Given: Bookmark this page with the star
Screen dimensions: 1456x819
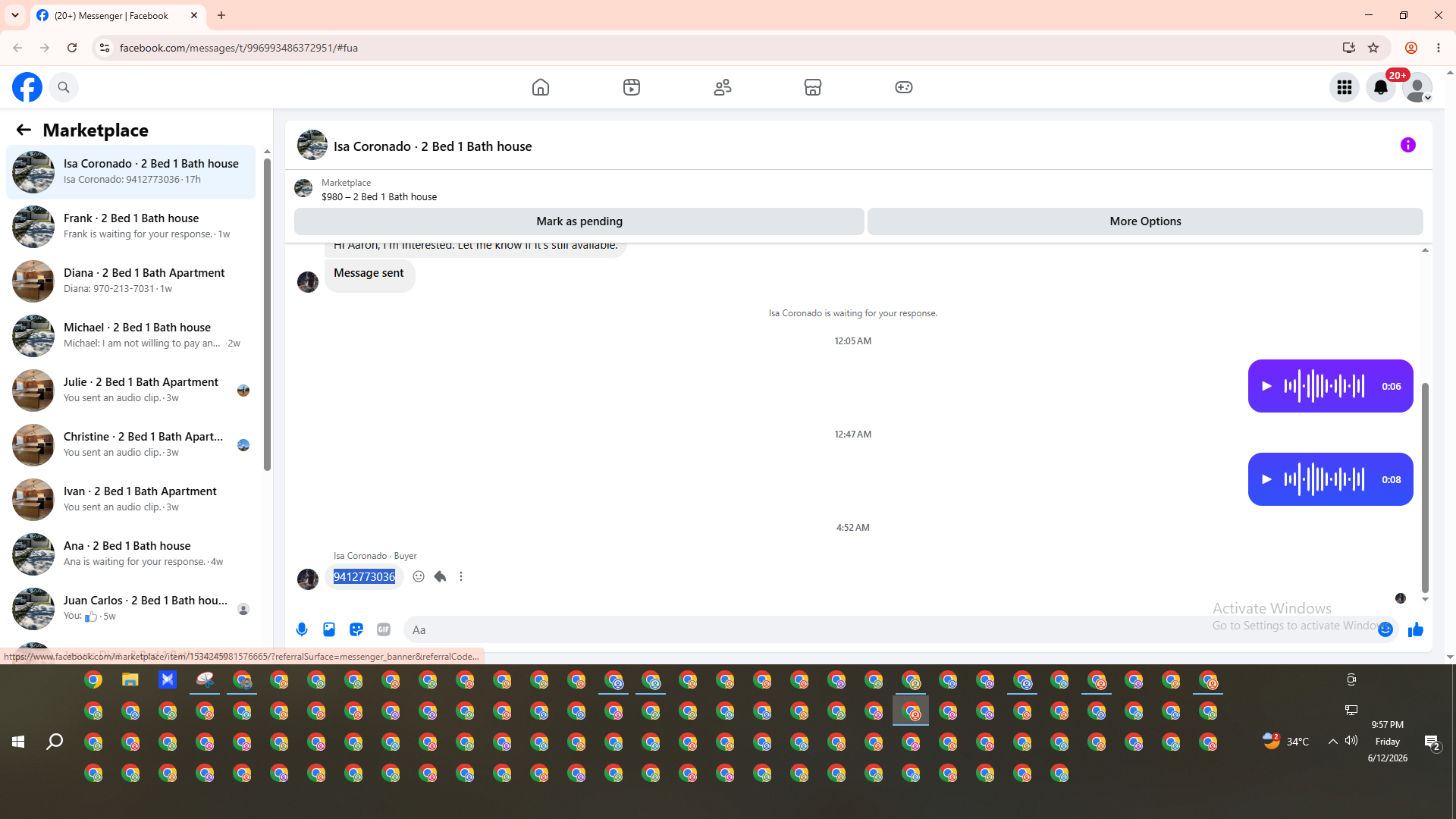Looking at the screenshot, I should tap(1373, 48).
